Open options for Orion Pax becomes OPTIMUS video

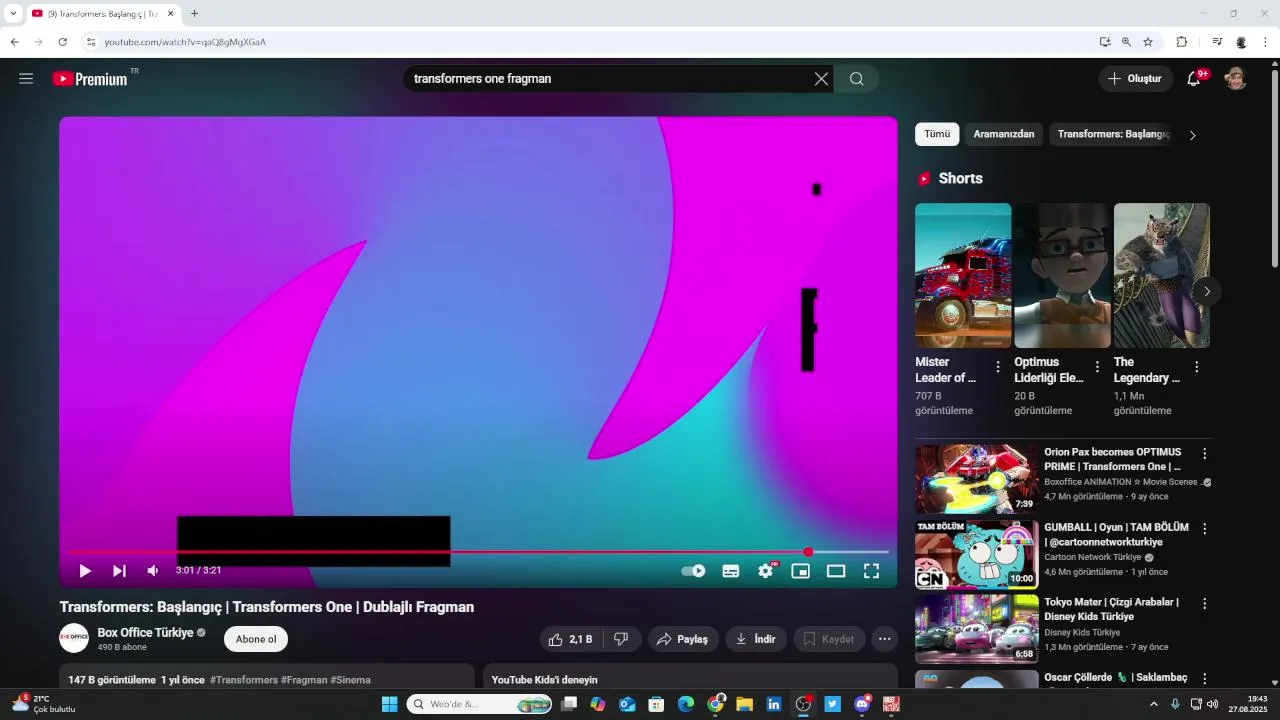[x=1204, y=454]
